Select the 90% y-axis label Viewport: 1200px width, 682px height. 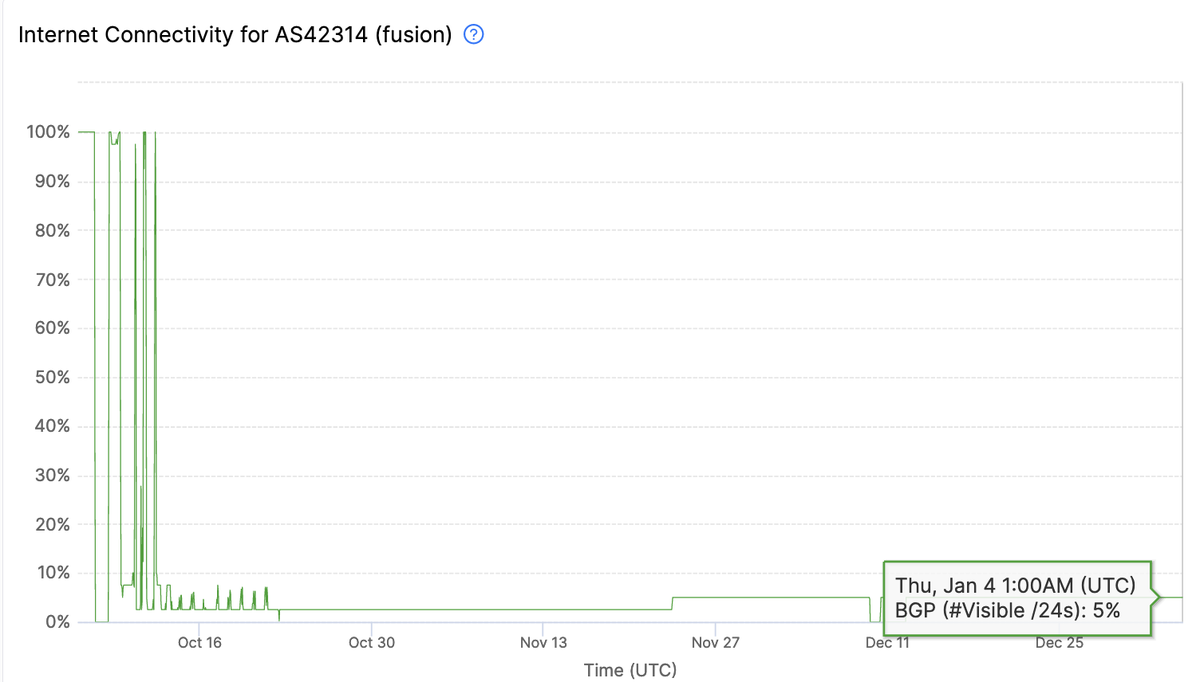point(50,181)
